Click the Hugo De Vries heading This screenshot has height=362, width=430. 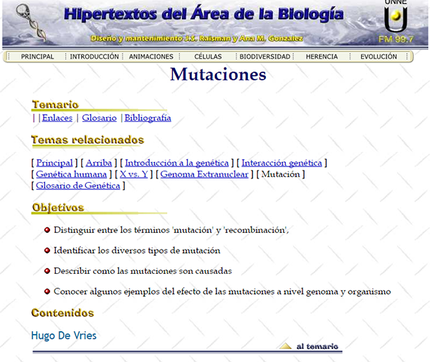coord(64,335)
